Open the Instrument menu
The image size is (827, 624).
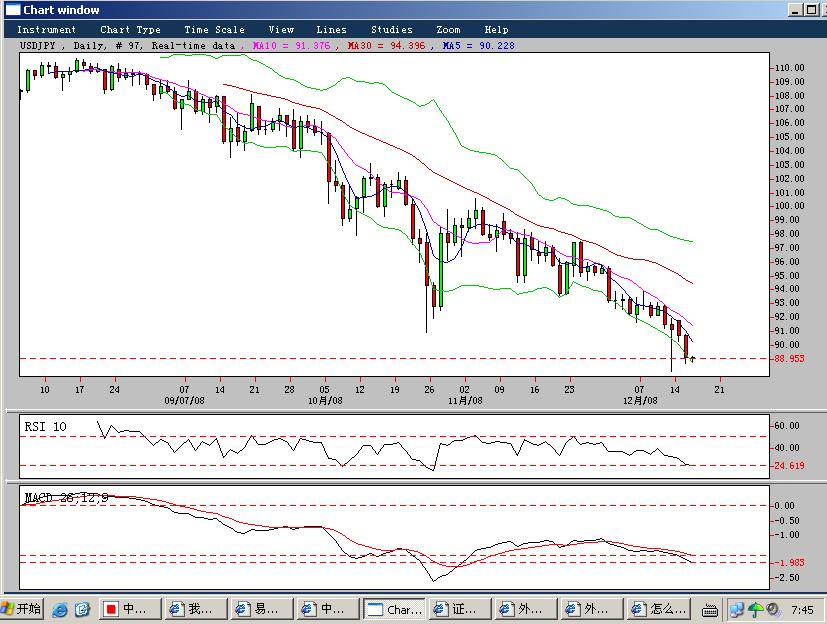pos(46,30)
